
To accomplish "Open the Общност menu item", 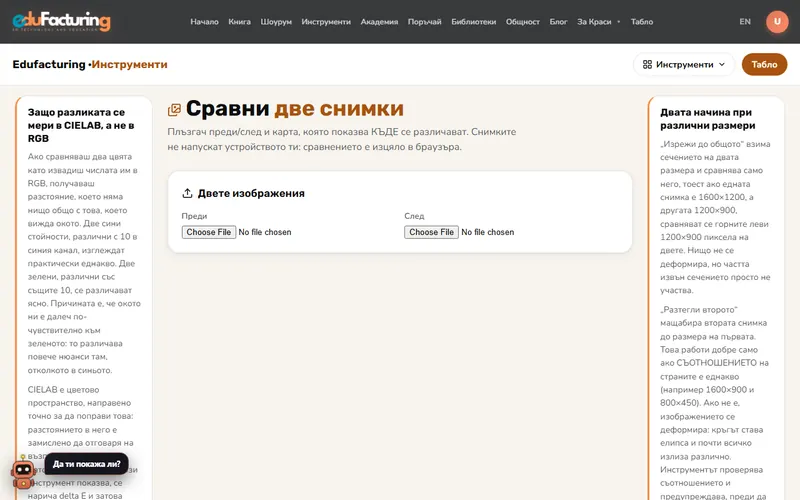I will pos(522,21).
